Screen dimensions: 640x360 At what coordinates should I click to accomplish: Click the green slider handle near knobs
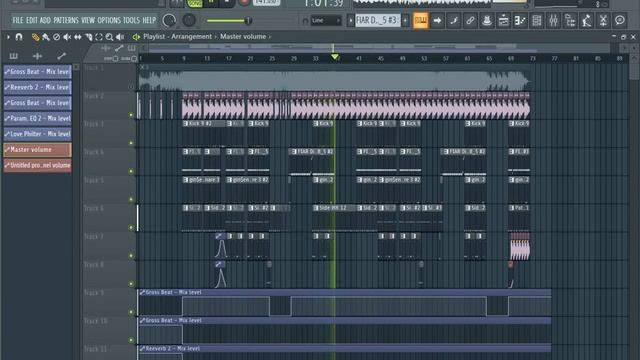click(x=248, y=20)
